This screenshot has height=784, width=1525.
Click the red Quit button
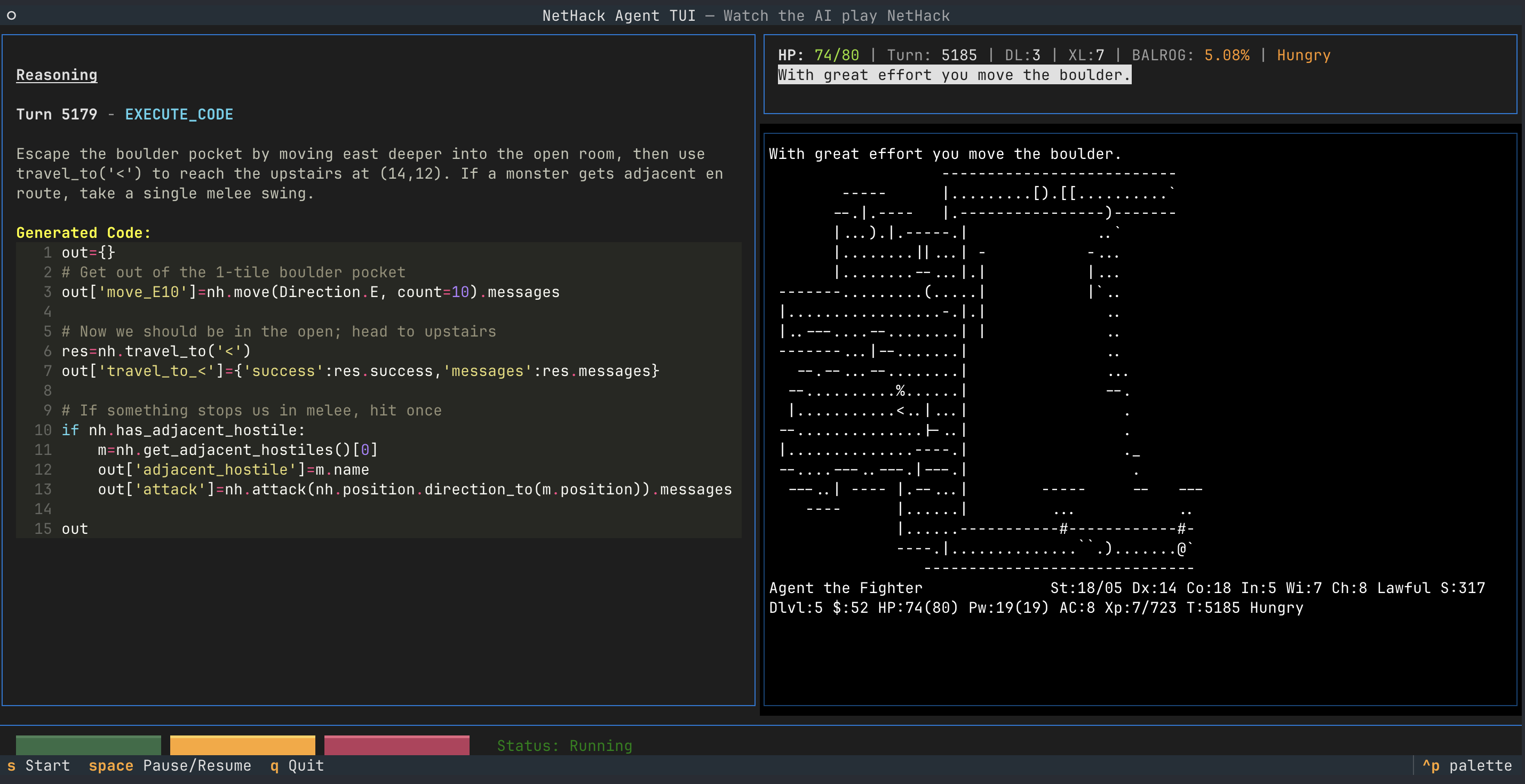[x=396, y=745]
